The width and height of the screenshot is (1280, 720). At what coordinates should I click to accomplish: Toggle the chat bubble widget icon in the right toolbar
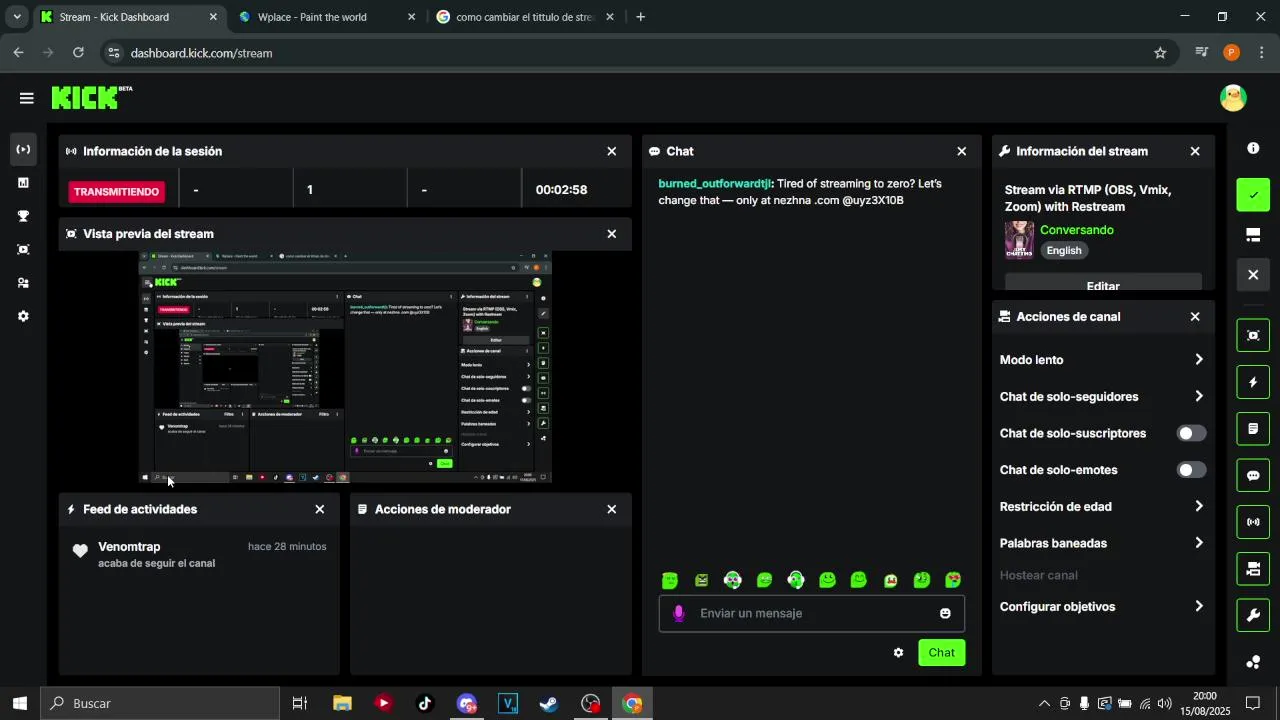1253,476
